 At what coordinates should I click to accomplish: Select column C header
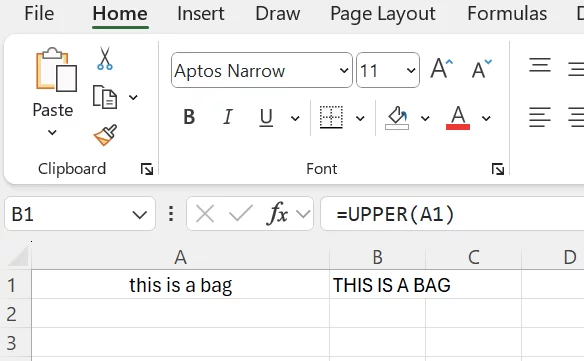point(473,257)
